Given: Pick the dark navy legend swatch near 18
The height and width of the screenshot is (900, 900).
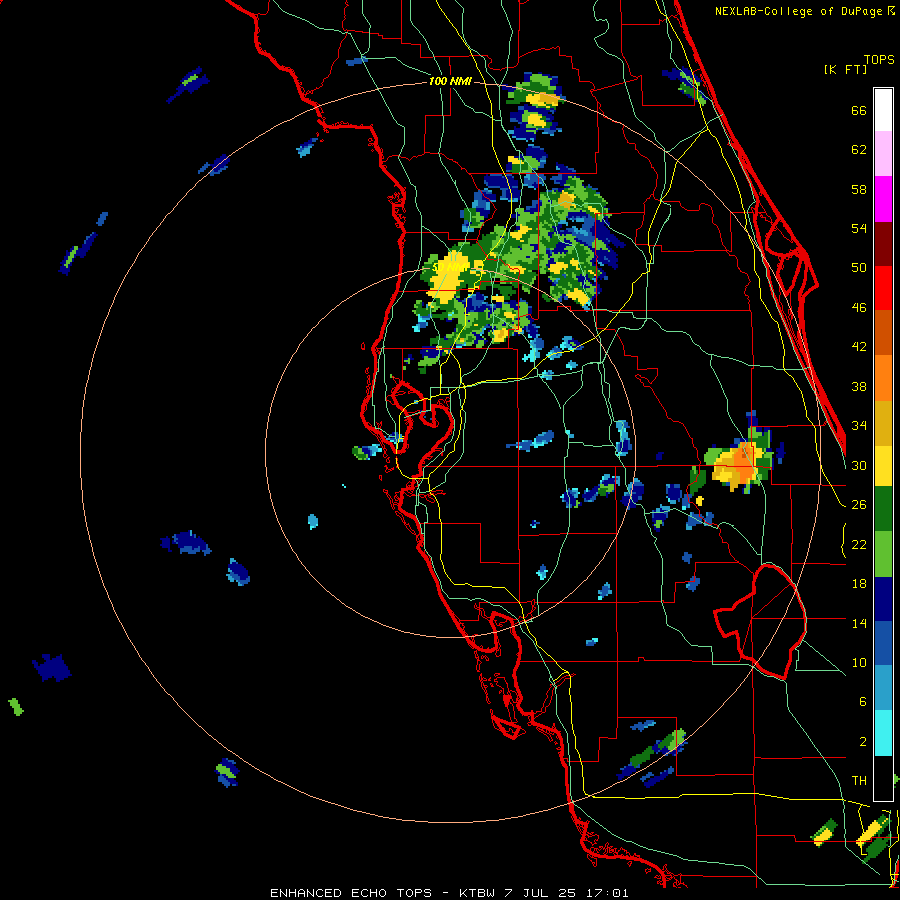Looking at the screenshot, I should tap(883, 599).
